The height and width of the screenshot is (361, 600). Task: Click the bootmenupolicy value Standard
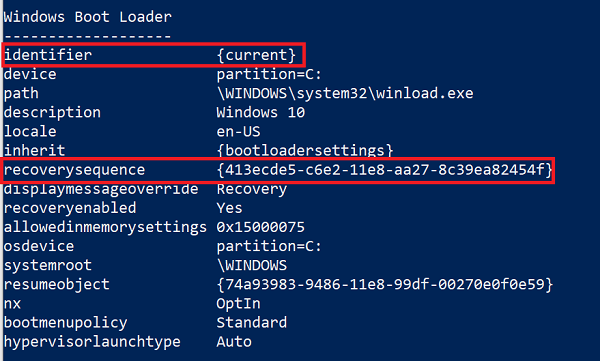252,323
